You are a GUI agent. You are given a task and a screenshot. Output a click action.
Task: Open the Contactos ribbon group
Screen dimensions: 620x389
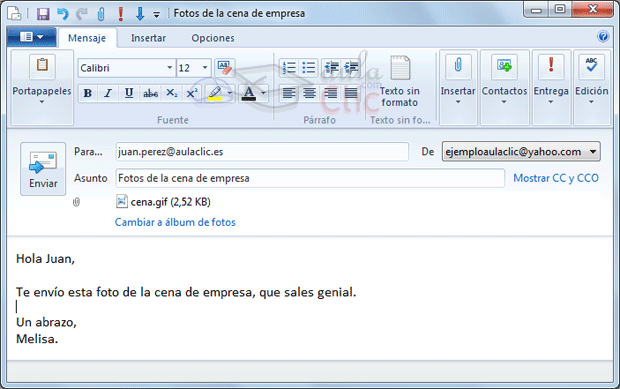(x=505, y=87)
